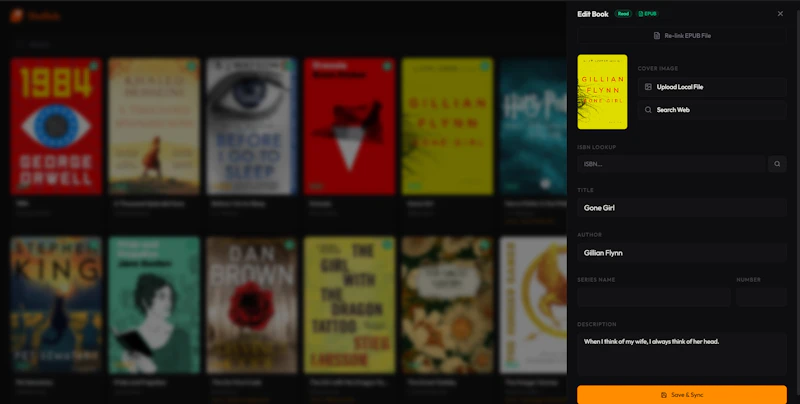Click the green Read status badge
The image size is (800, 404).
pyautogui.click(x=623, y=14)
